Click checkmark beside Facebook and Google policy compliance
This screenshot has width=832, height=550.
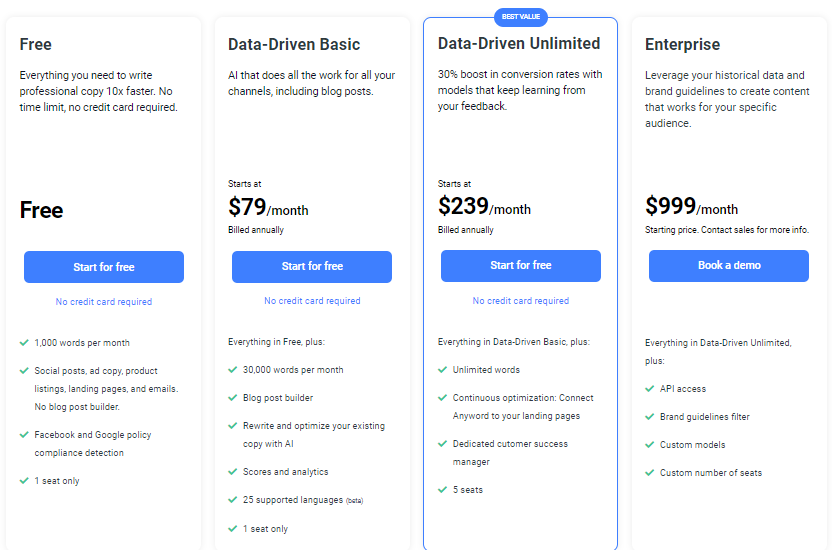click(24, 435)
